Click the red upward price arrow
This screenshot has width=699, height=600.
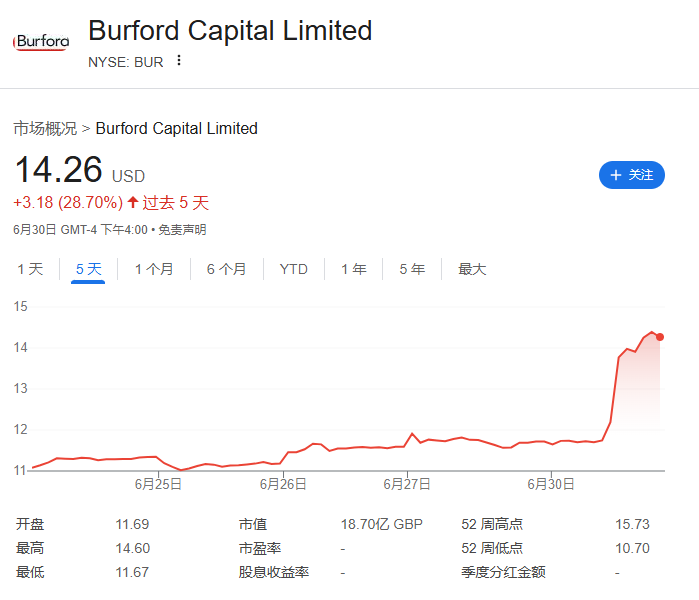(132, 203)
